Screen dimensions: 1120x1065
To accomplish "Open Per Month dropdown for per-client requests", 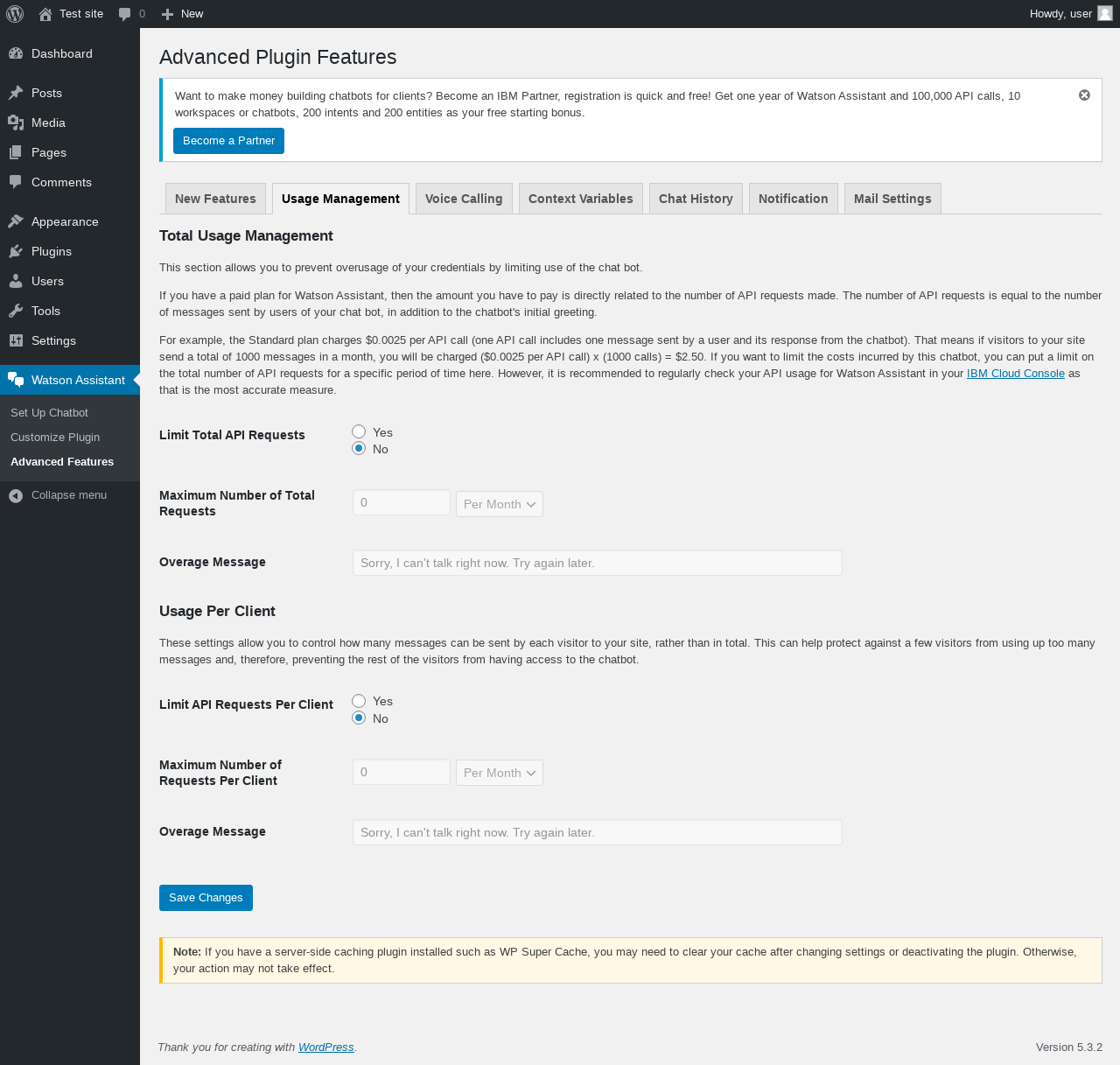I will 500,773.
